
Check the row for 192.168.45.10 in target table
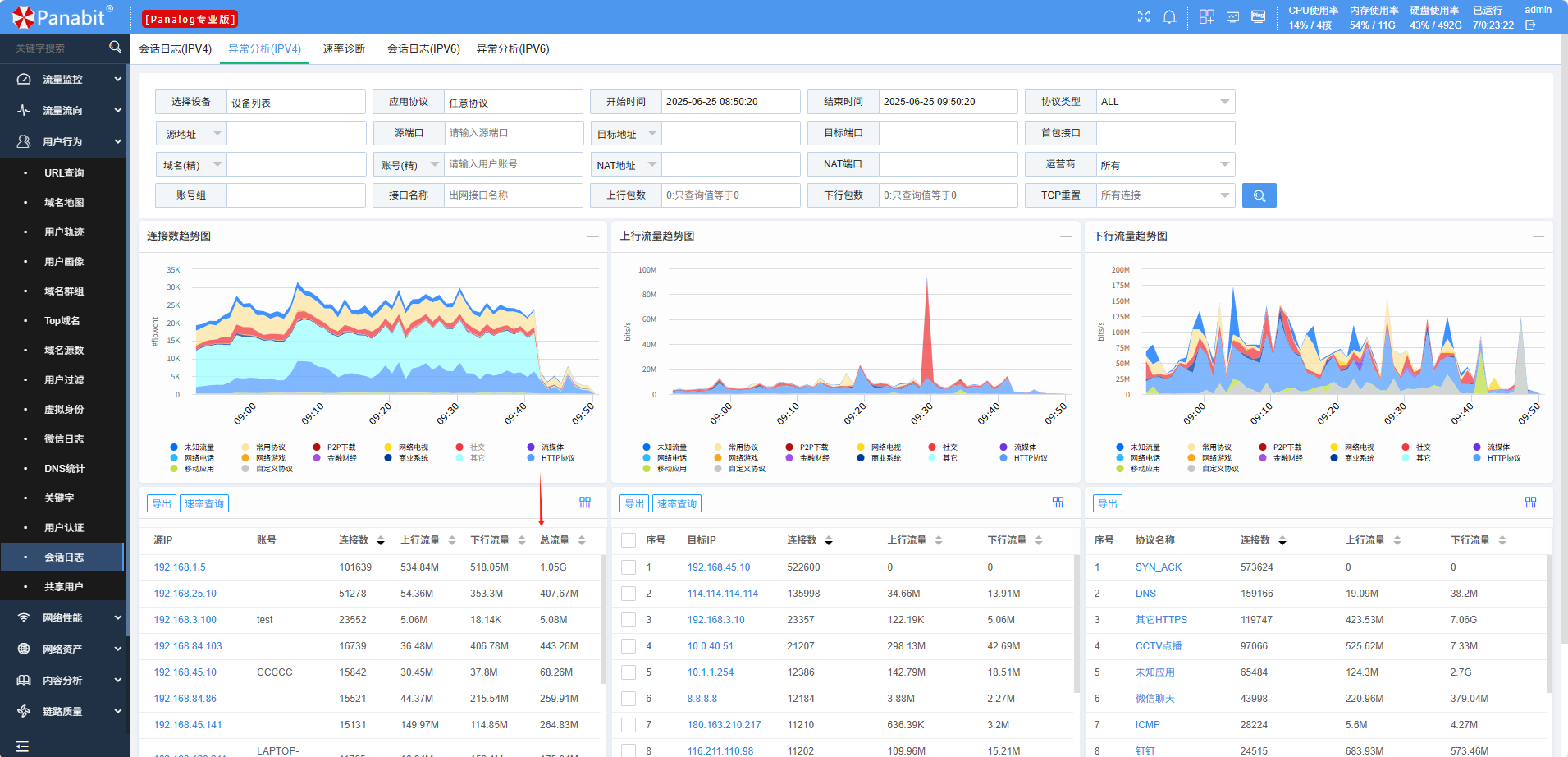[629, 567]
